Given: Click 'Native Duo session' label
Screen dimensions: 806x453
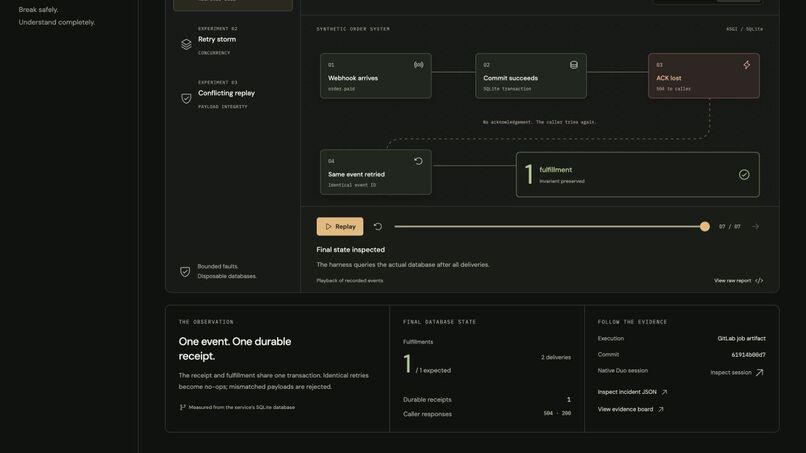Looking at the screenshot, I should click(622, 370).
